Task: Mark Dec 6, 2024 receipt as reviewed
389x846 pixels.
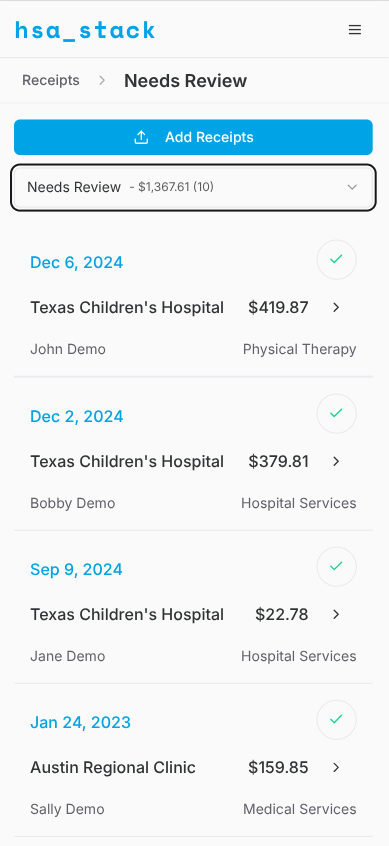Action: [337, 260]
